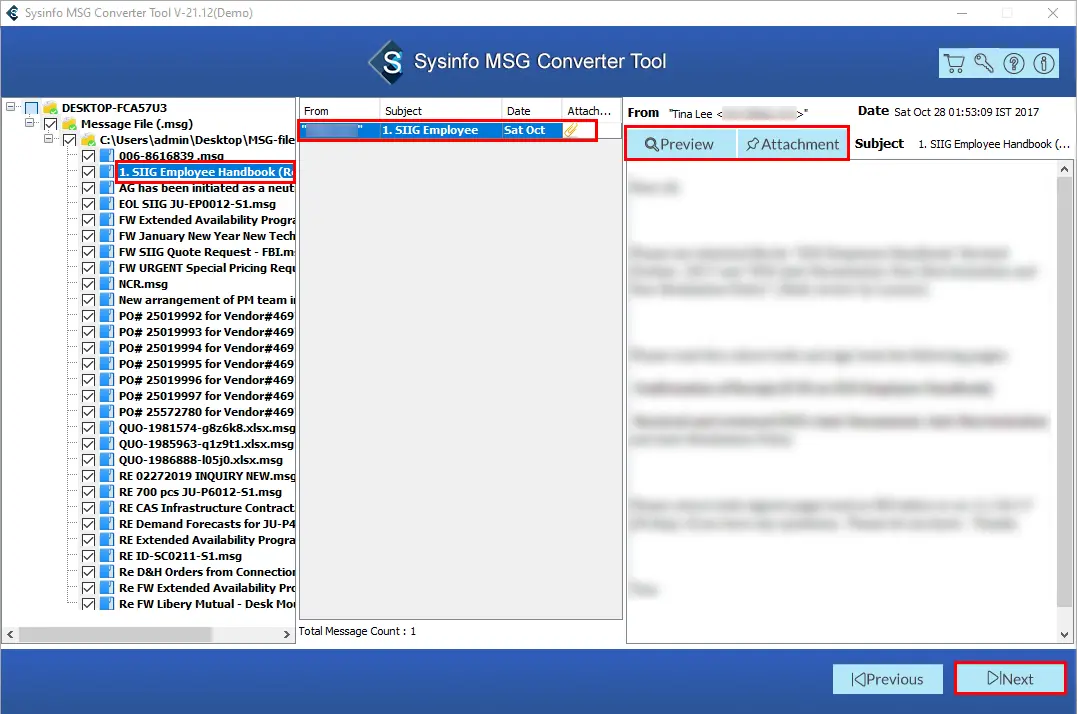
Task: Click file icon of NCR.msg
Action: tap(107, 284)
